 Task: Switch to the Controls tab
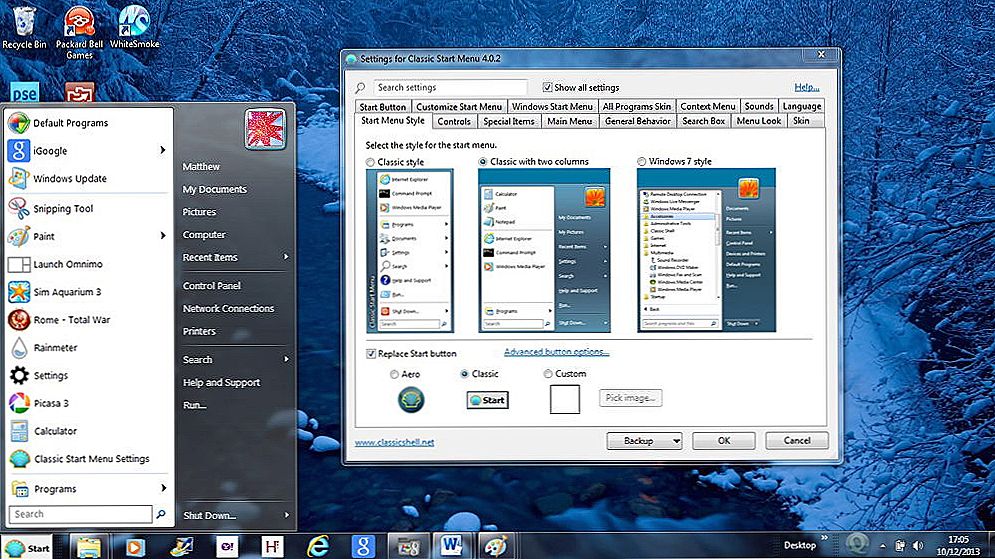click(454, 121)
